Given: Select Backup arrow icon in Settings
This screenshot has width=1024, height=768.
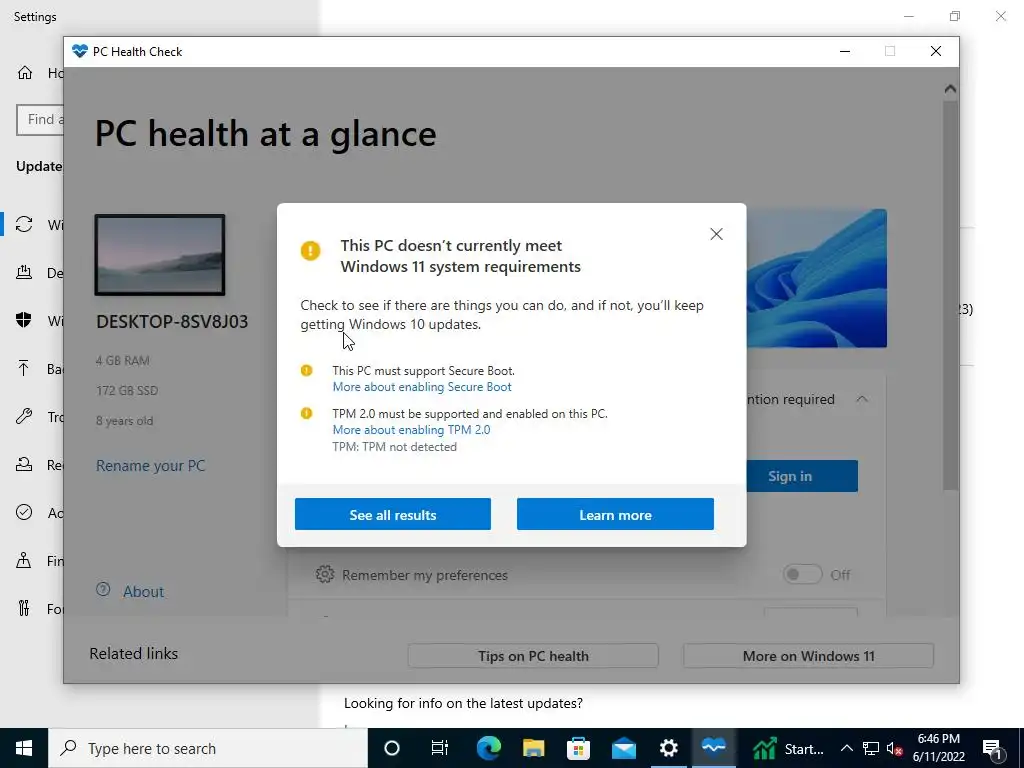Looking at the screenshot, I should [24, 368].
